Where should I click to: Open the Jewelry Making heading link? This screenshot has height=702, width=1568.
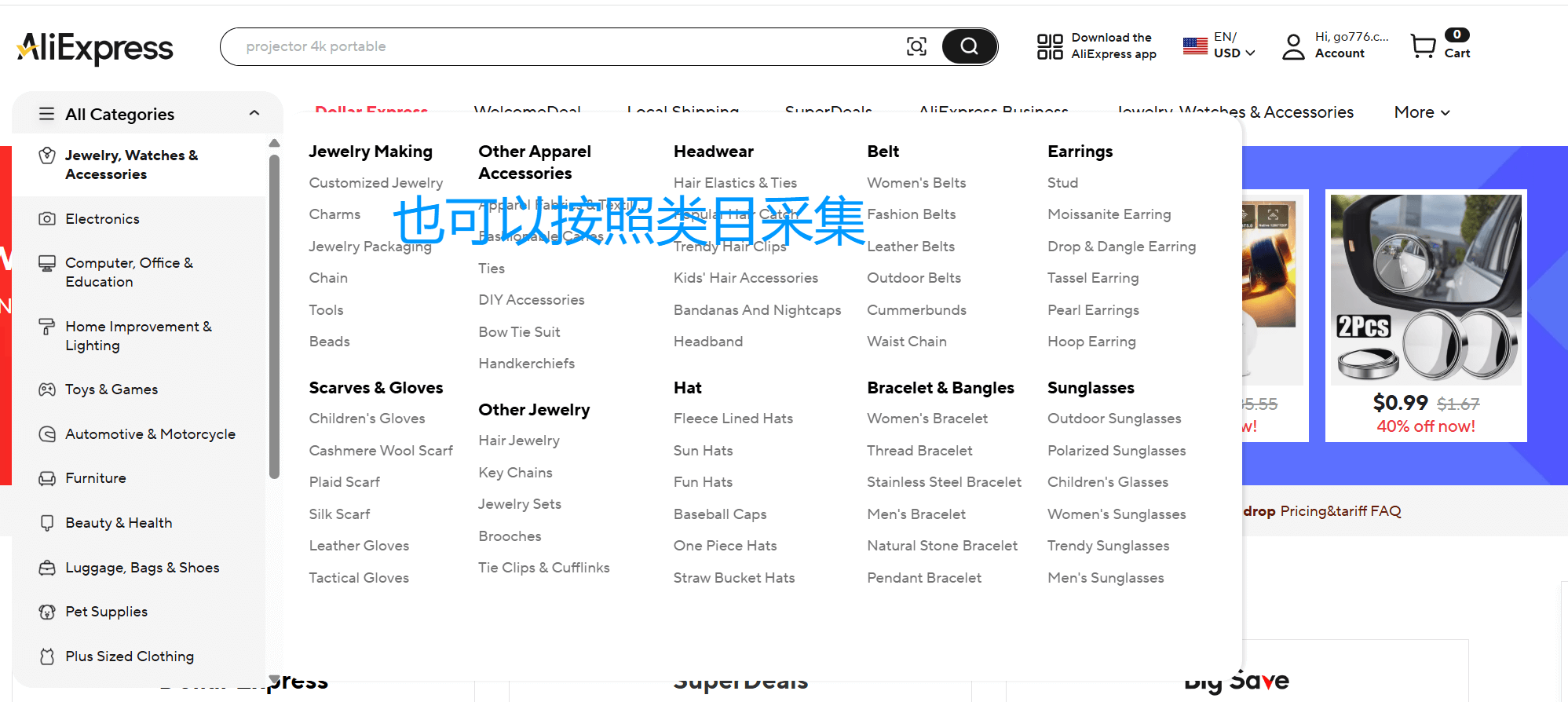(371, 152)
